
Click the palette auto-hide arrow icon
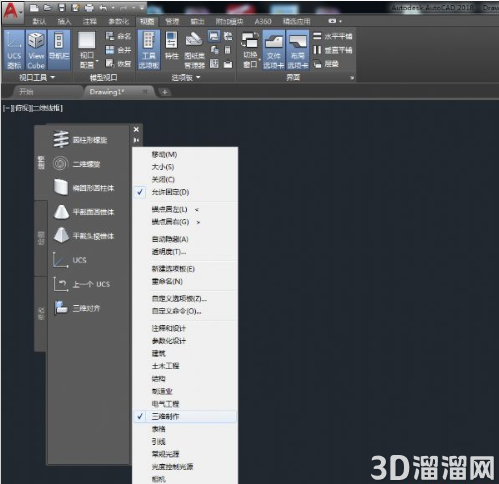coord(136,140)
